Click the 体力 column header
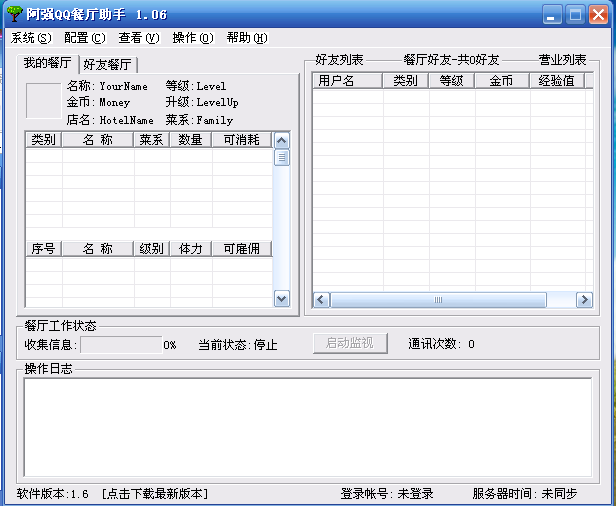 (191, 249)
